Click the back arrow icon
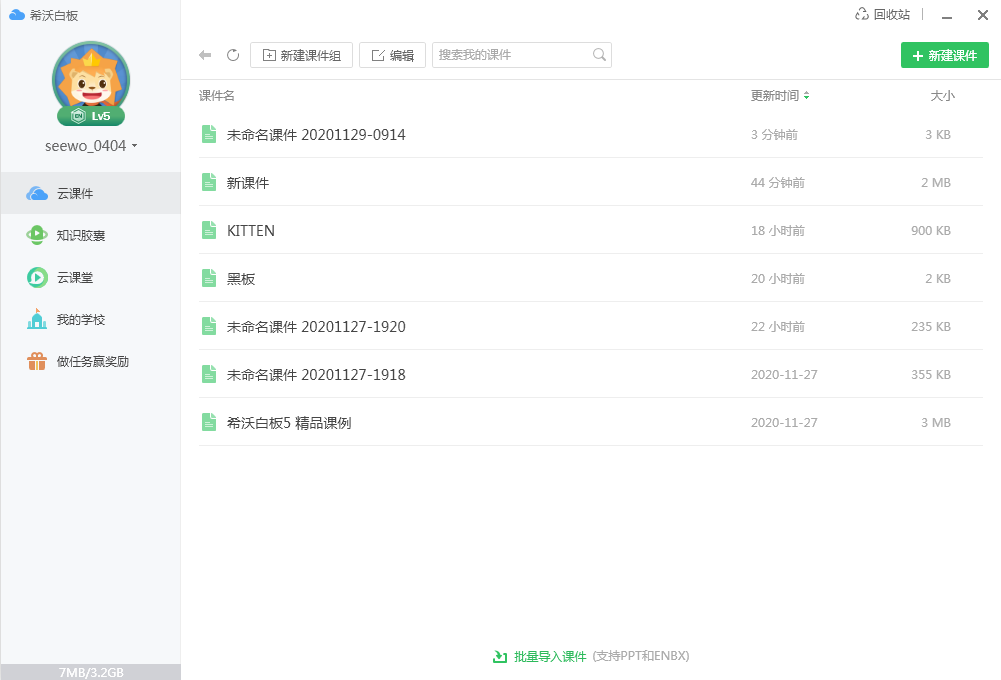This screenshot has height=680, width=1001. click(x=205, y=56)
